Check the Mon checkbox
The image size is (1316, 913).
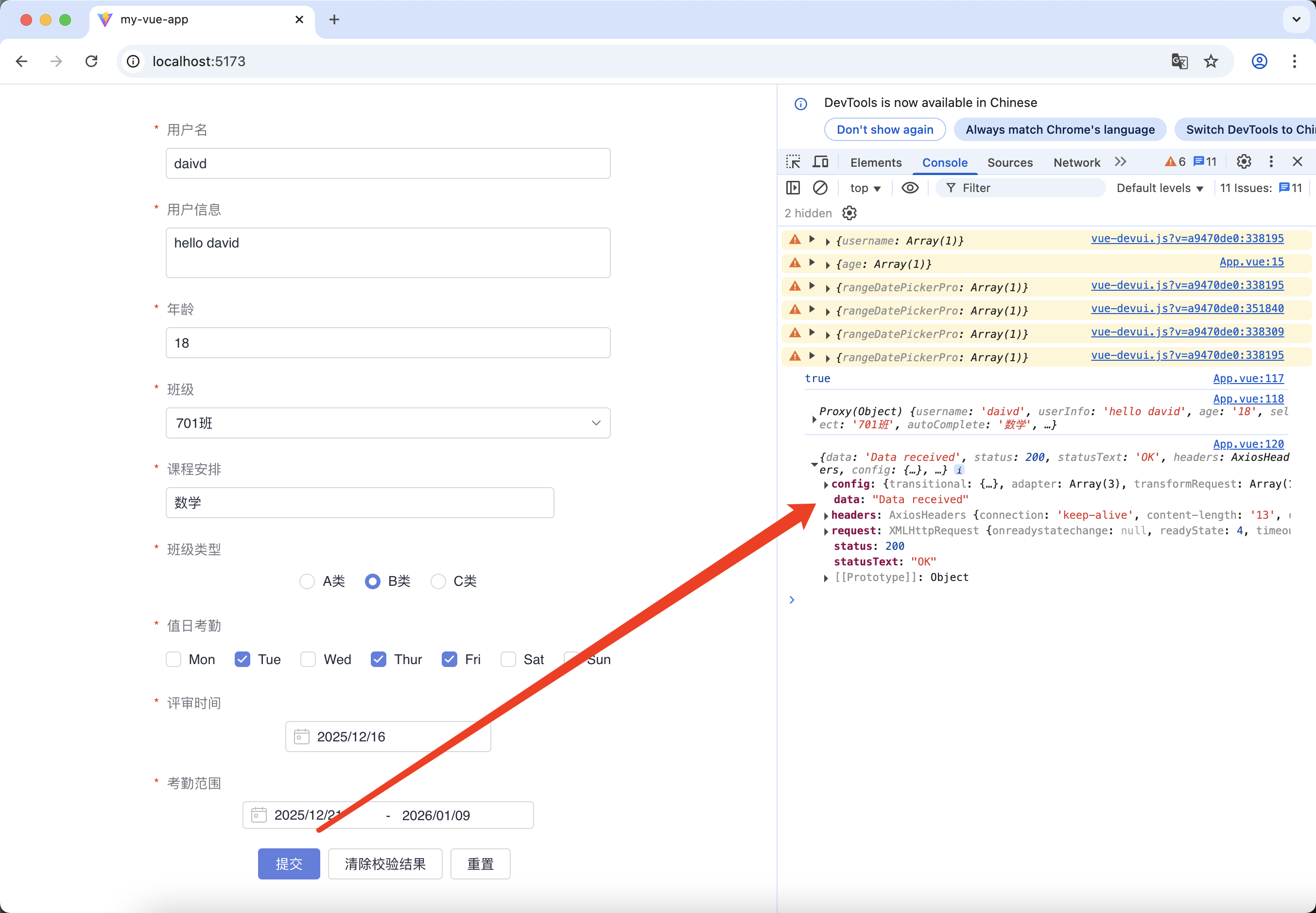pos(174,660)
